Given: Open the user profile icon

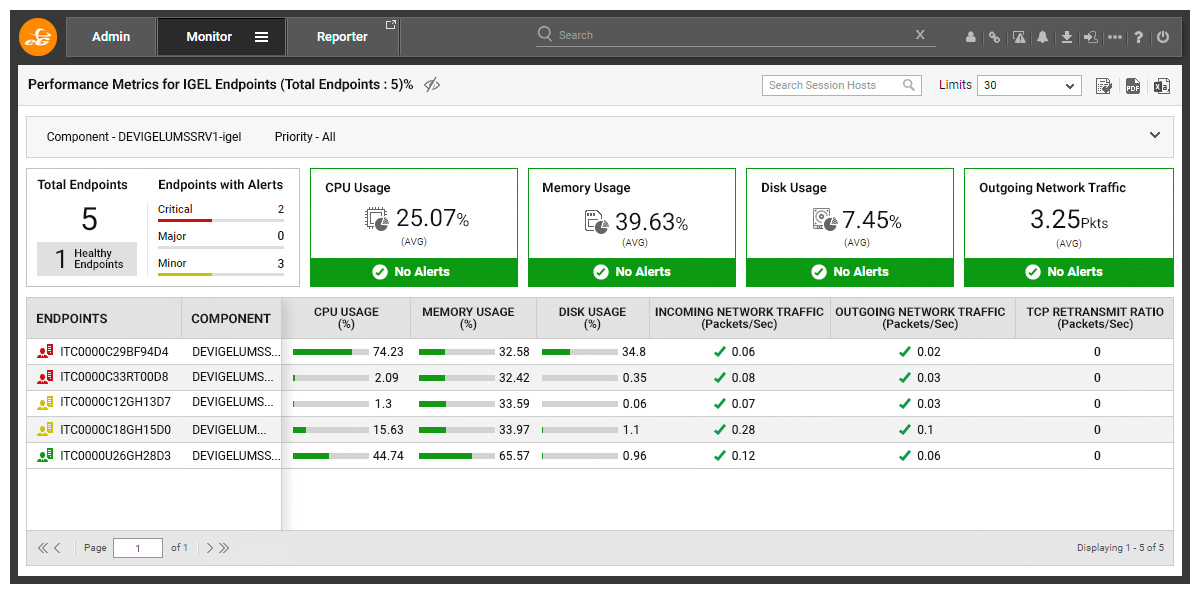Looking at the screenshot, I should [970, 37].
